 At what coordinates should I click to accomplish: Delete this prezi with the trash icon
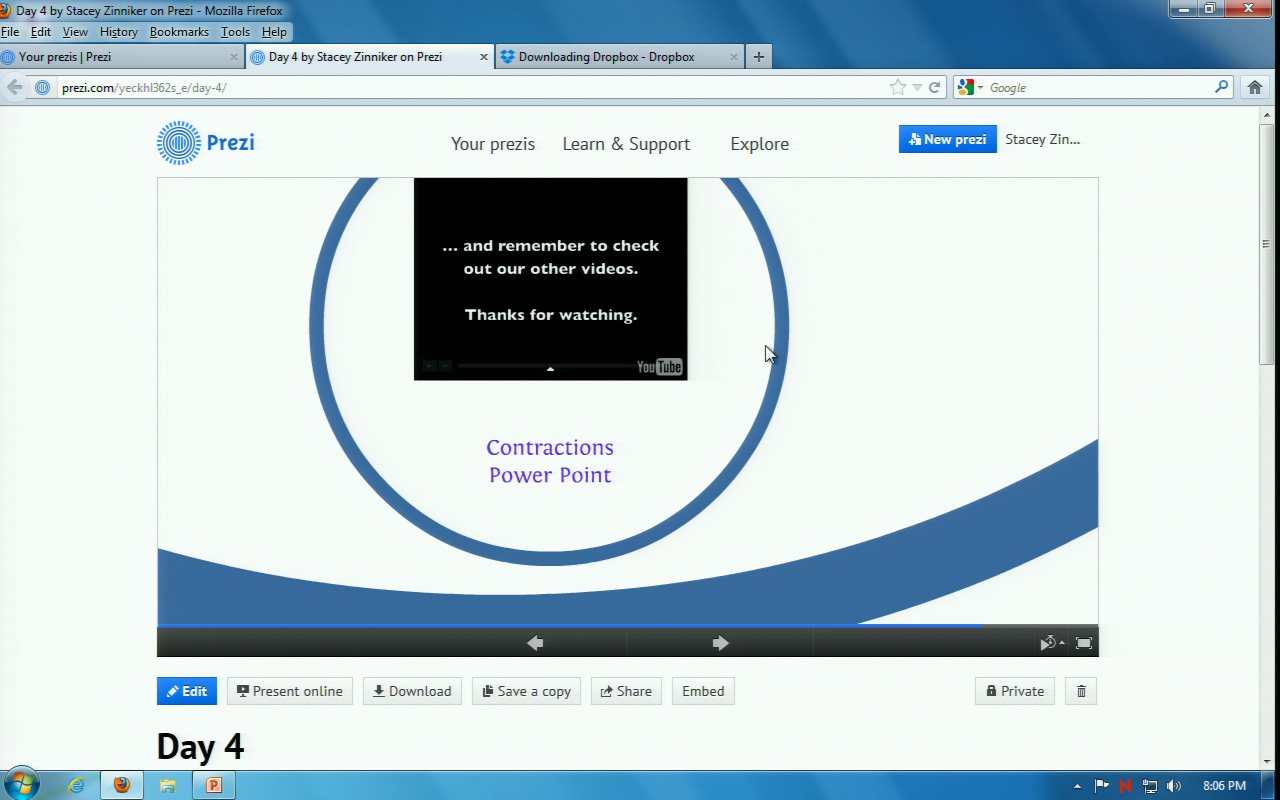point(1081,691)
